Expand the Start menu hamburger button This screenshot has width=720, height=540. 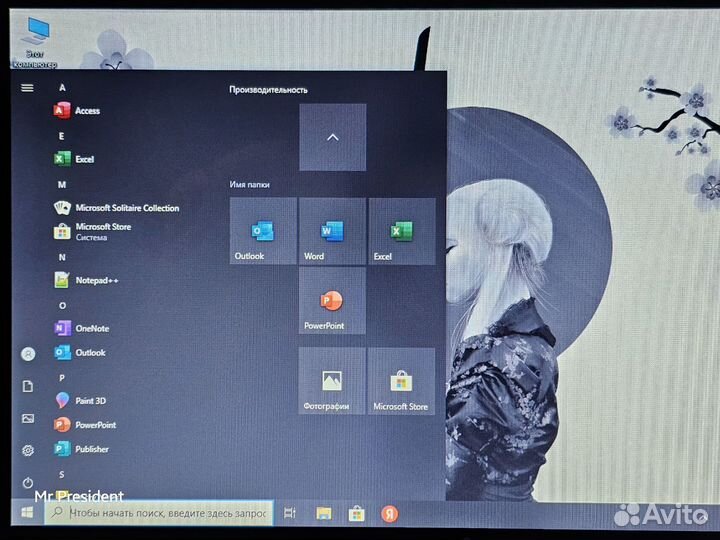28,88
